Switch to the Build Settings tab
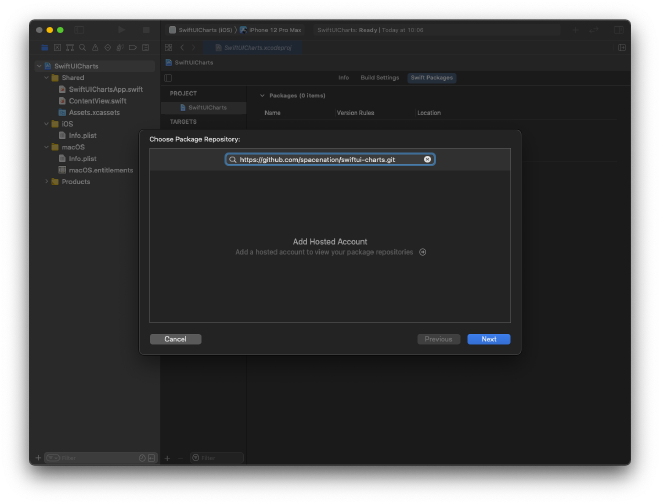The height and width of the screenshot is (504, 660). tap(379, 77)
